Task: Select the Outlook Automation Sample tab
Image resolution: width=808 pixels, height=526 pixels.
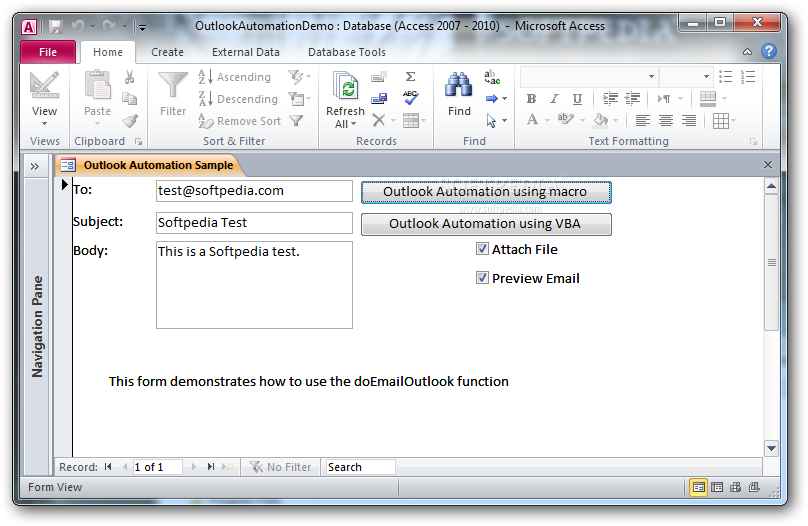Action: click(x=147, y=165)
